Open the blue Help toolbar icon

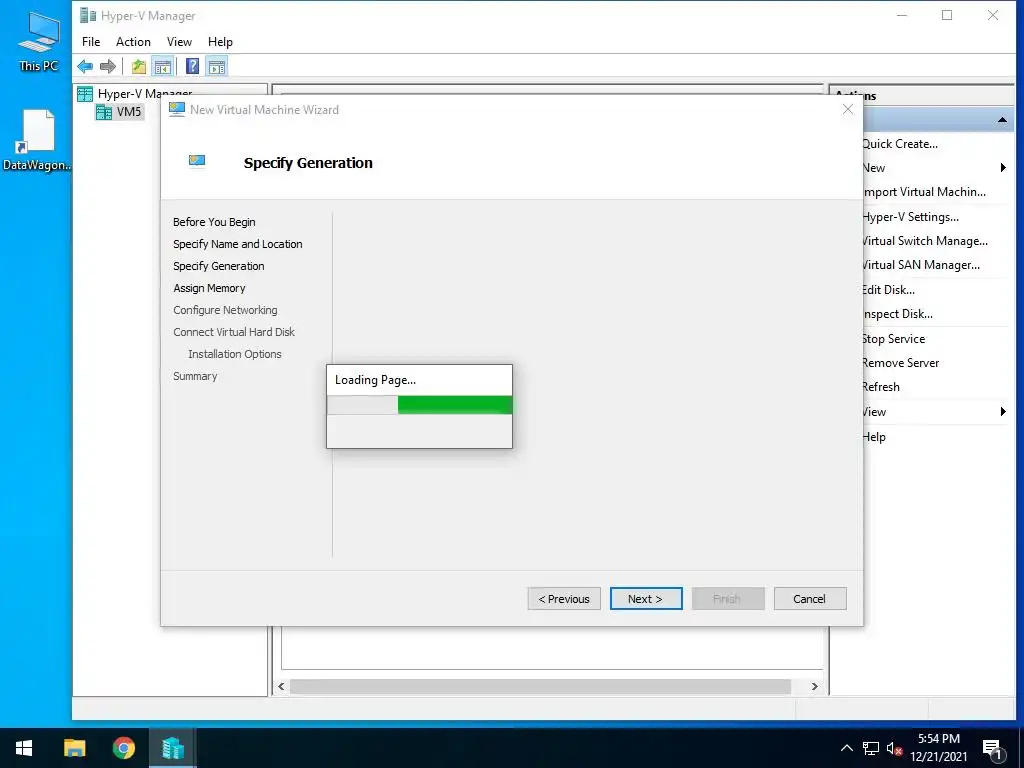[x=193, y=66]
